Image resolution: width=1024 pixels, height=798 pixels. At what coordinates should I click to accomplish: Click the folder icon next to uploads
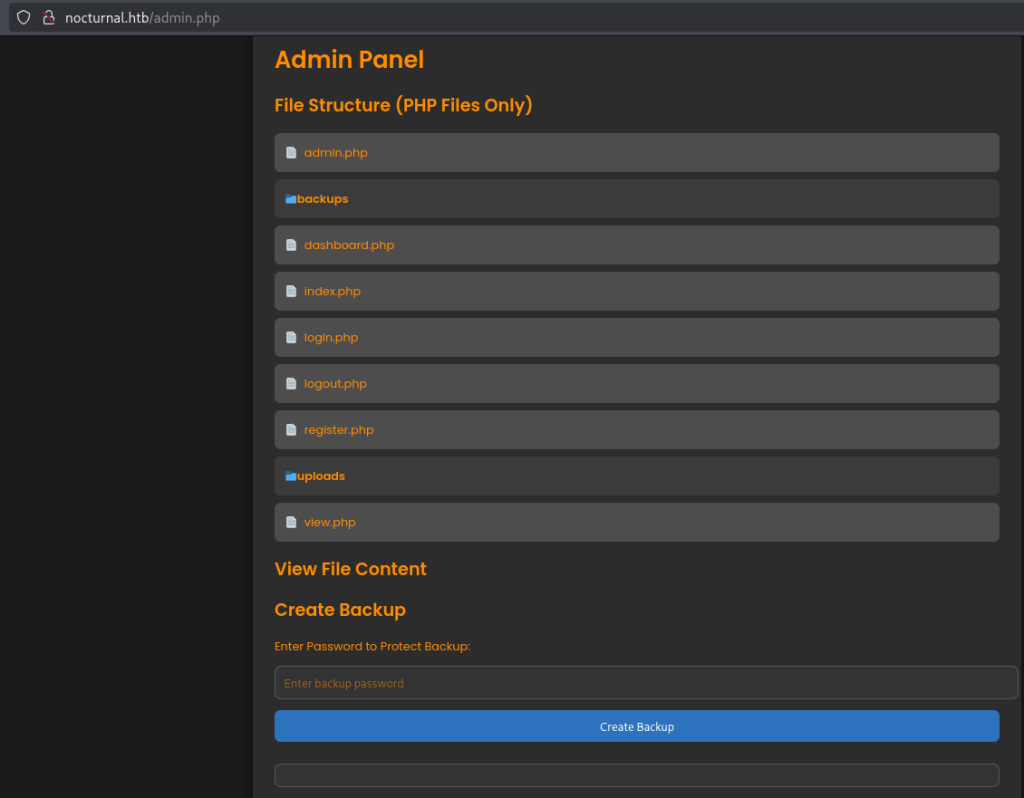coord(290,476)
